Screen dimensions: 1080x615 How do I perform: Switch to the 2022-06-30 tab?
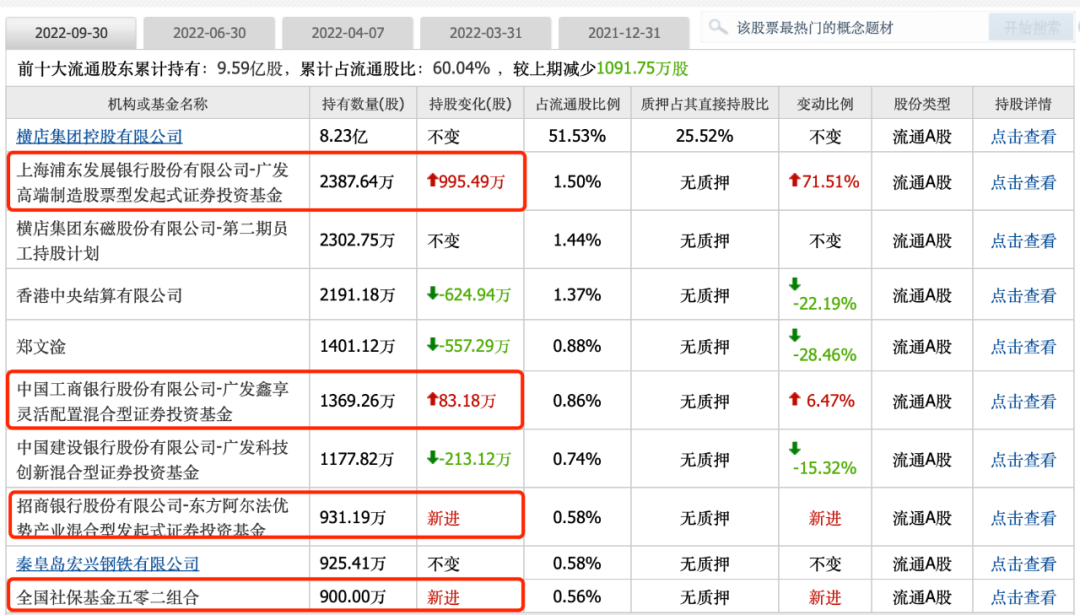pos(209,33)
